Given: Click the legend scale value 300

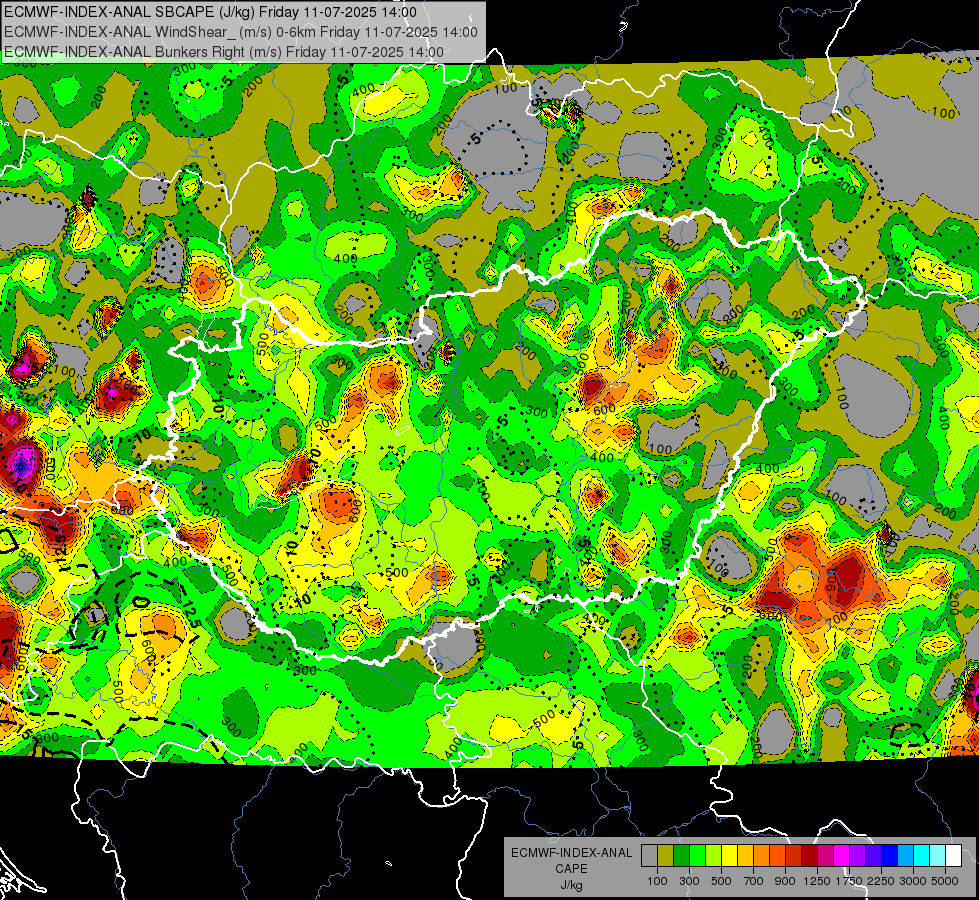Looking at the screenshot, I should pos(689,881).
